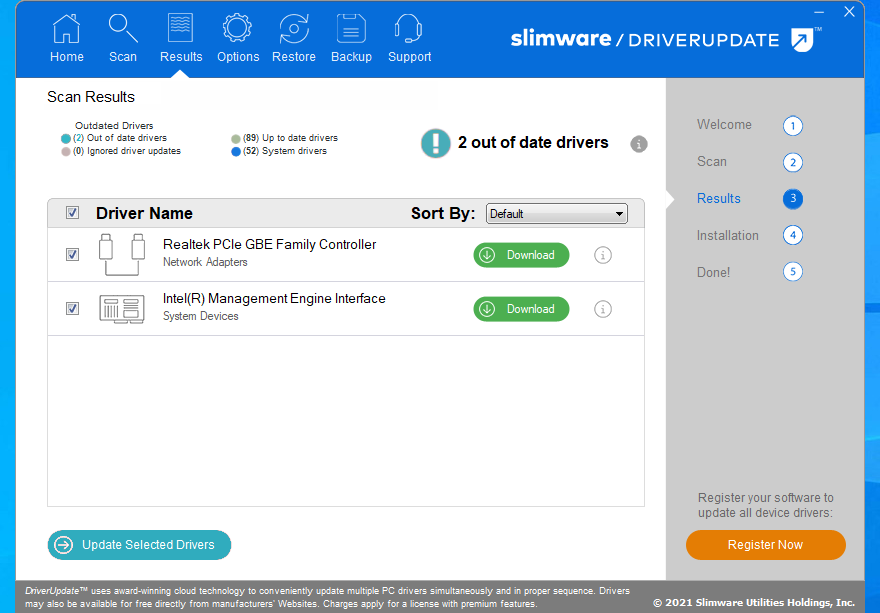This screenshot has height=613, width=880.
Task: Open the Options settings
Action: tap(237, 38)
